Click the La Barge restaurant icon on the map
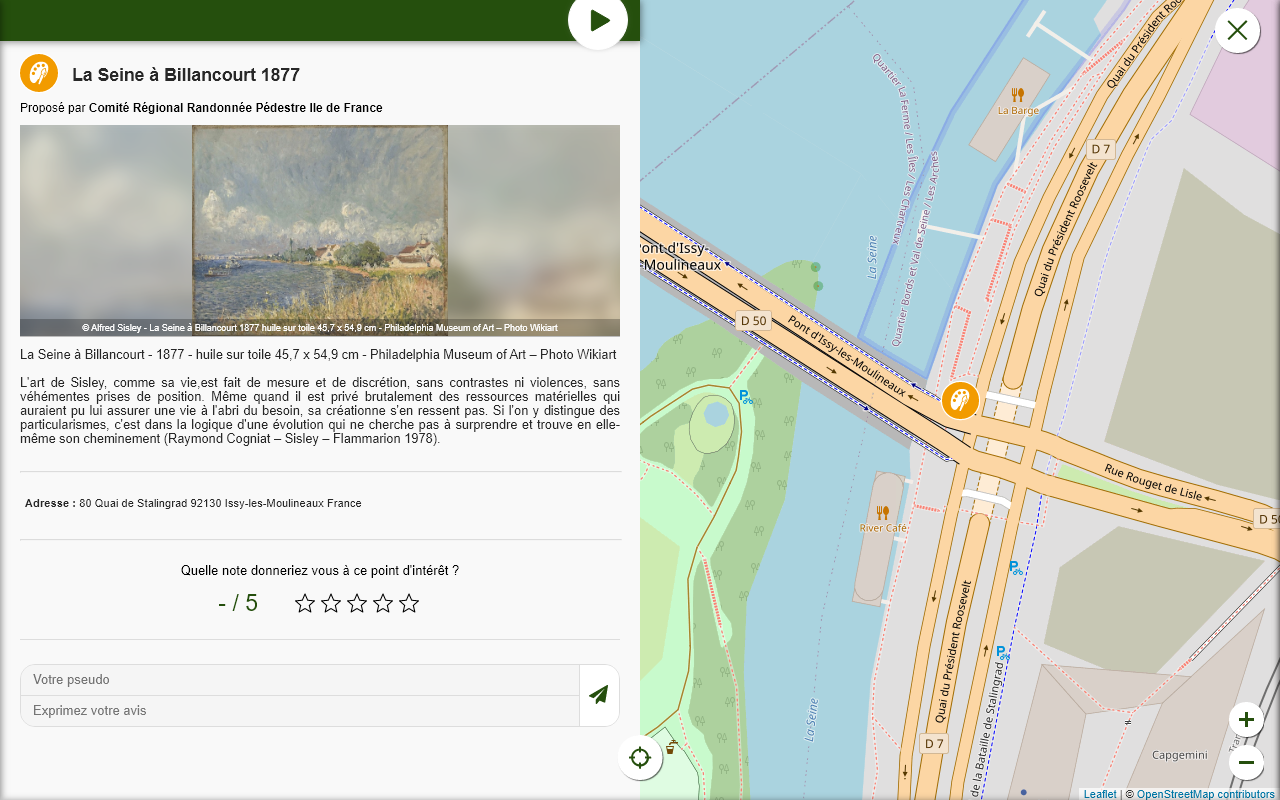1280x800 pixels. coord(1018,95)
